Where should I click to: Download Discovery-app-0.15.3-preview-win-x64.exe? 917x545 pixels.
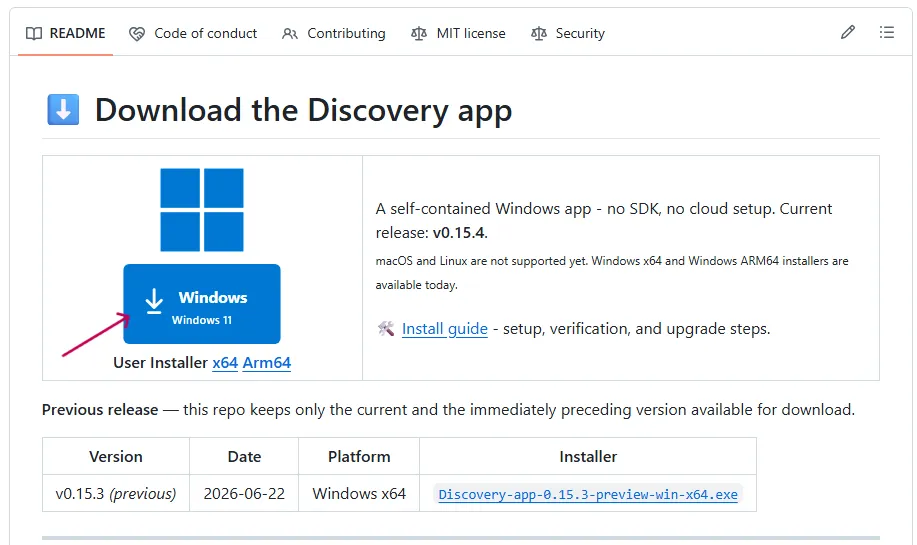[588, 495]
